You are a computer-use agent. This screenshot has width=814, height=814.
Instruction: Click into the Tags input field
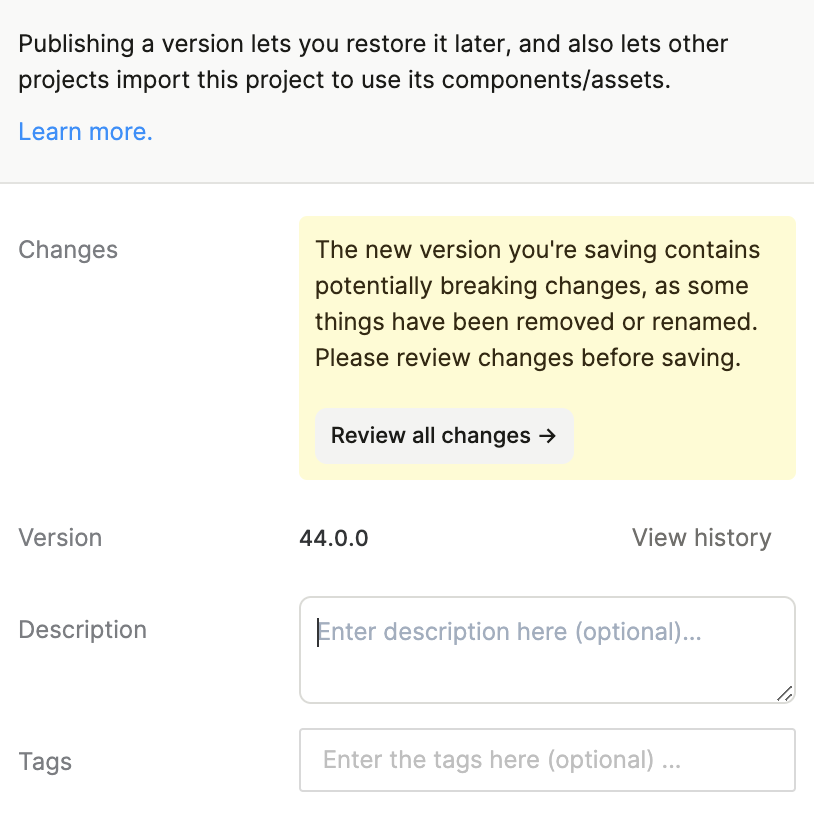[x=546, y=760]
